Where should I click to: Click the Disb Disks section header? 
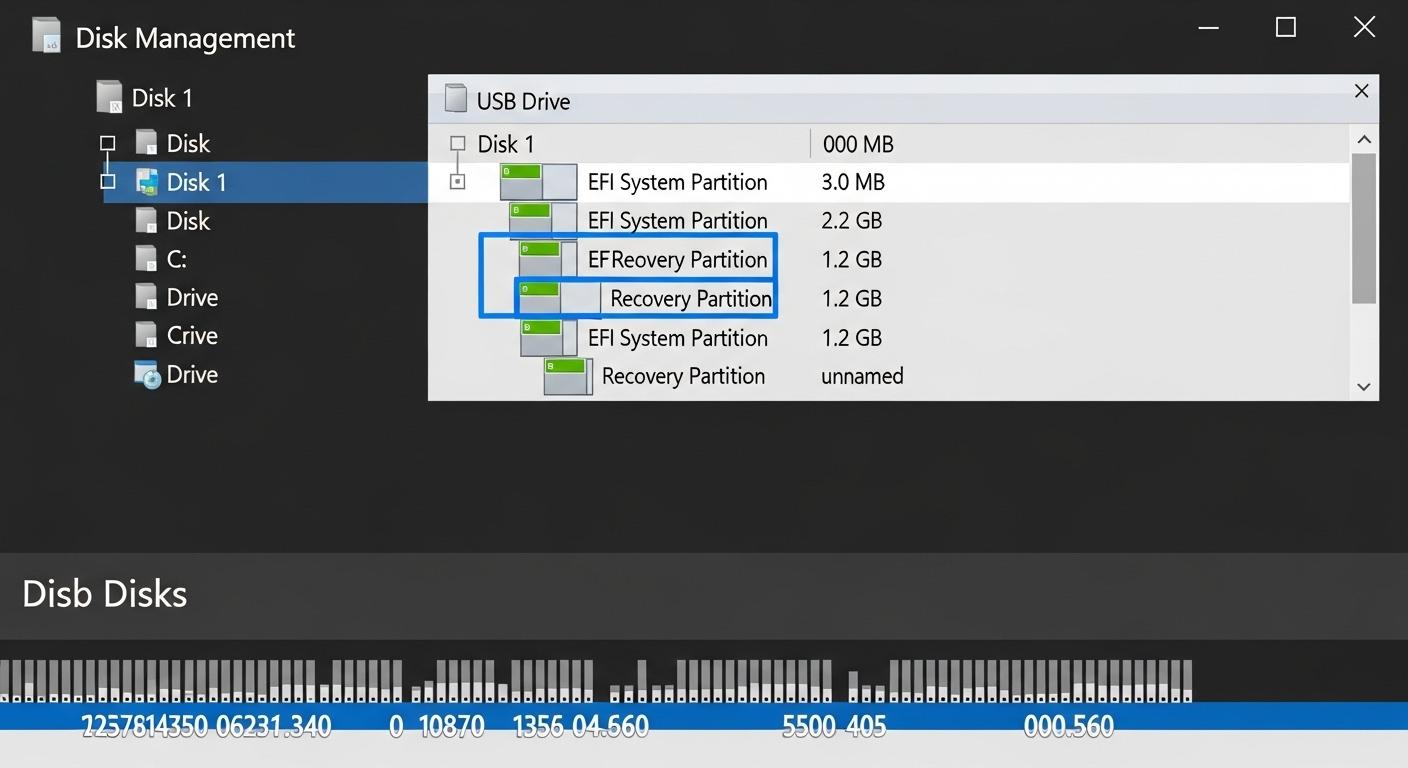pos(104,594)
